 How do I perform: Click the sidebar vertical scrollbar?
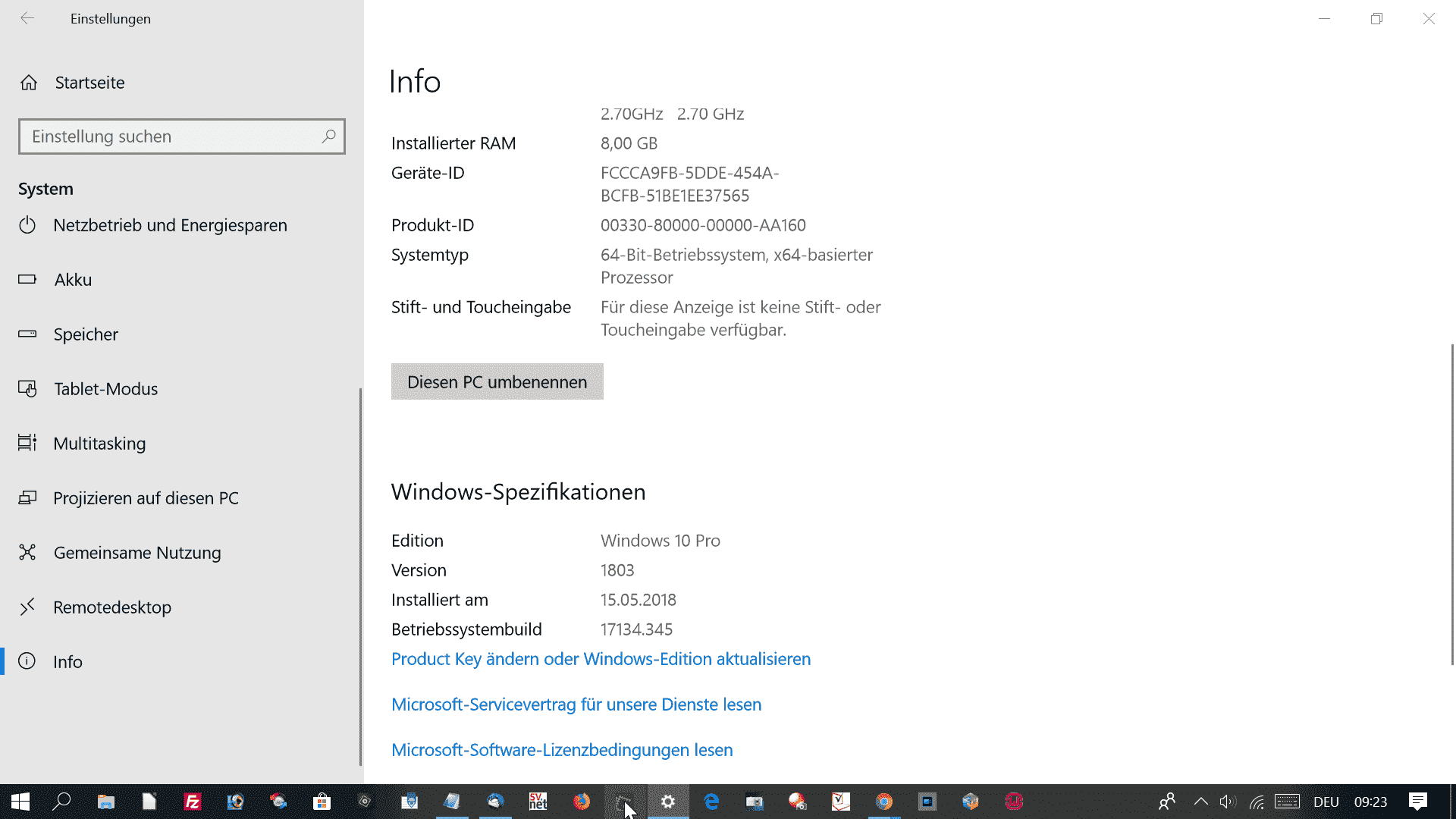pyautogui.click(x=360, y=576)
